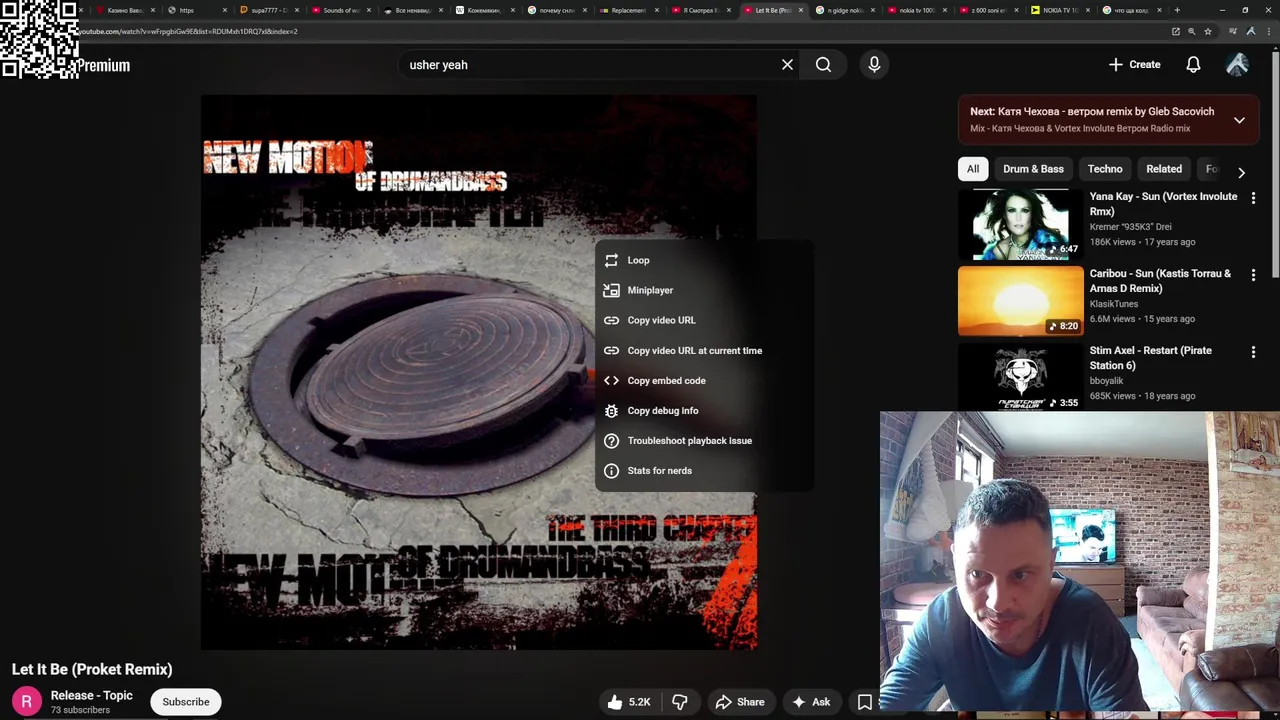The image size is (1280, 720).
Task: Clear the search text with X icon
Action: pos(787,65)
